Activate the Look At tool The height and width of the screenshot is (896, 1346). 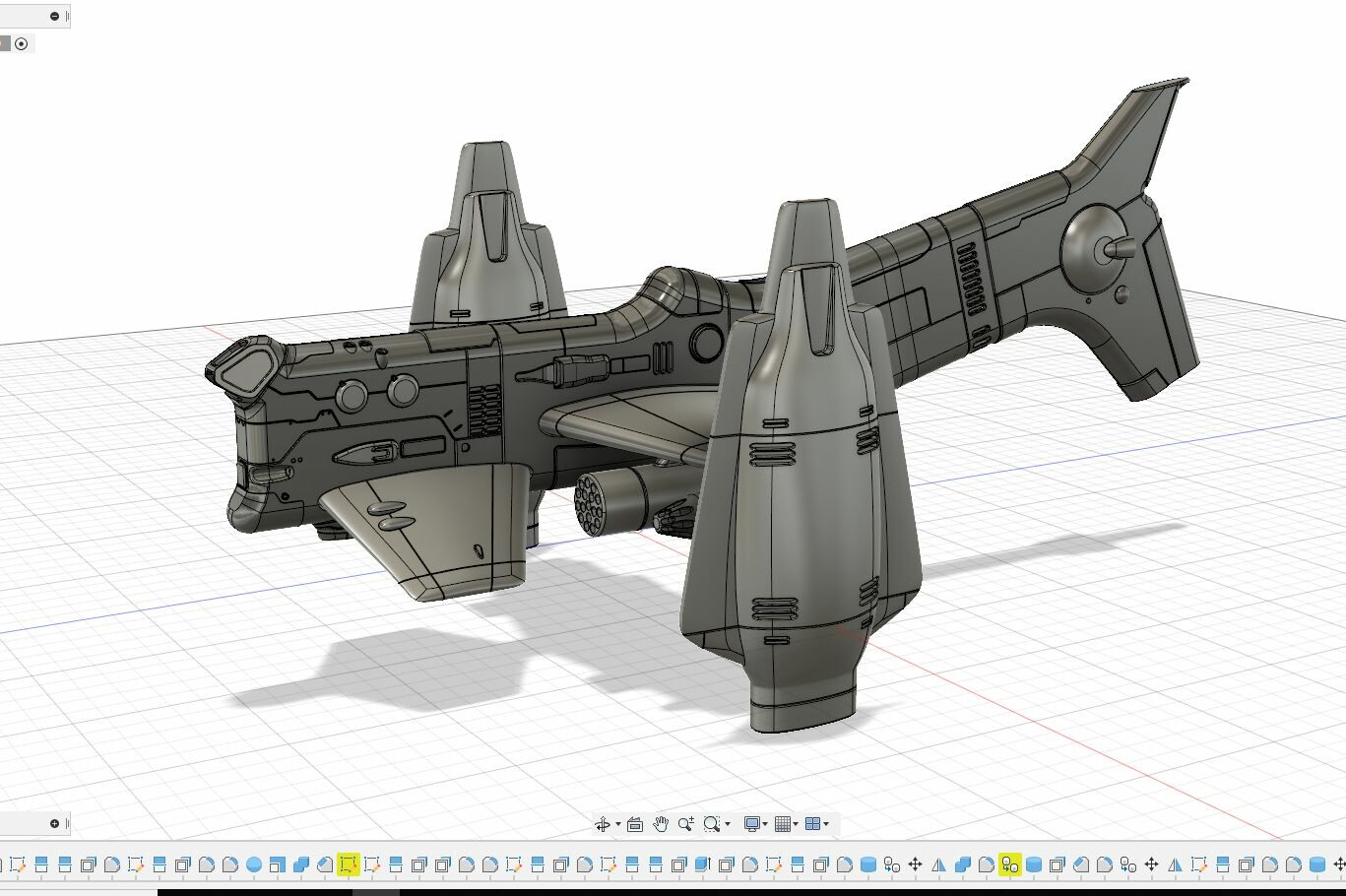pos(633,824)
